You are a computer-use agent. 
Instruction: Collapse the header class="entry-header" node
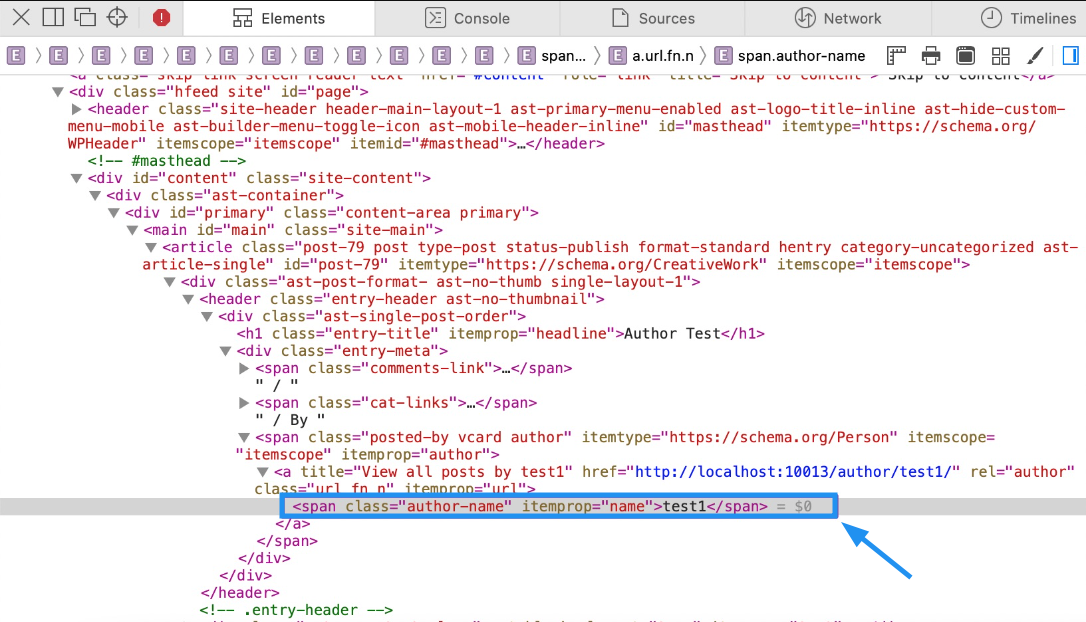pos(188,299)
